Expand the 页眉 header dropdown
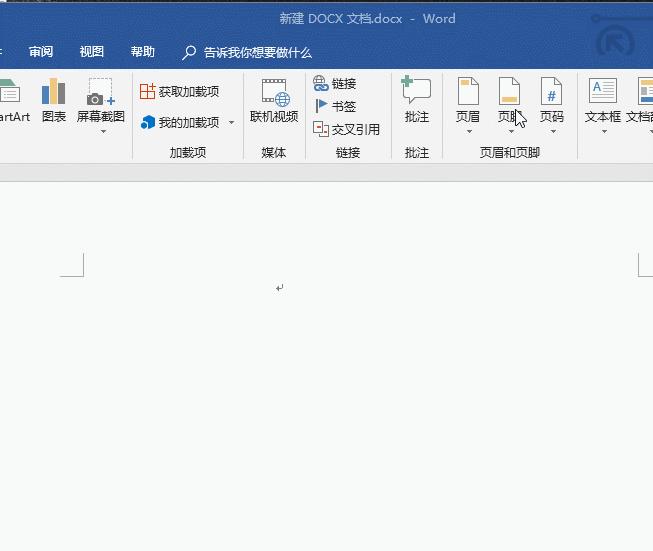The height and width of the screenshot is (551, 653). [468, 131]
